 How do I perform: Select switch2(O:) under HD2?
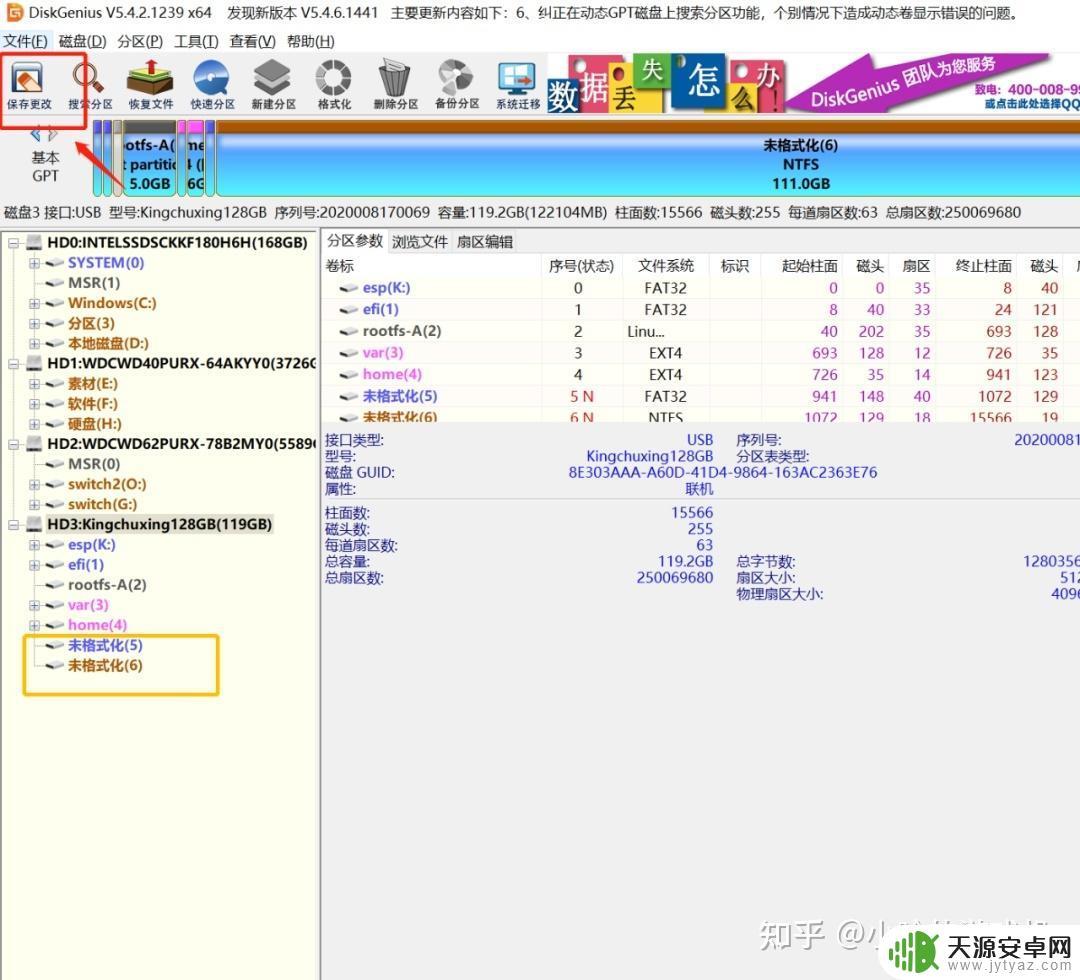(x=107, y=484)
